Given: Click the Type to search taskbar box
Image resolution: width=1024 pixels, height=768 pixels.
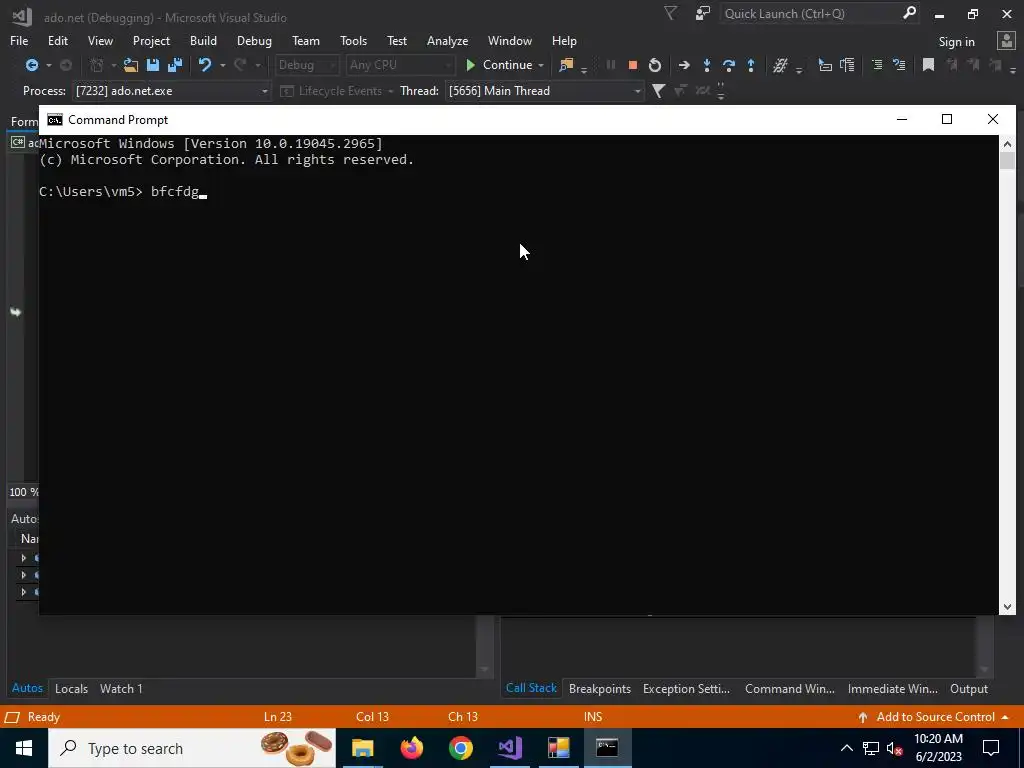Looking at the screenshot, I should (x=192, y=748).
